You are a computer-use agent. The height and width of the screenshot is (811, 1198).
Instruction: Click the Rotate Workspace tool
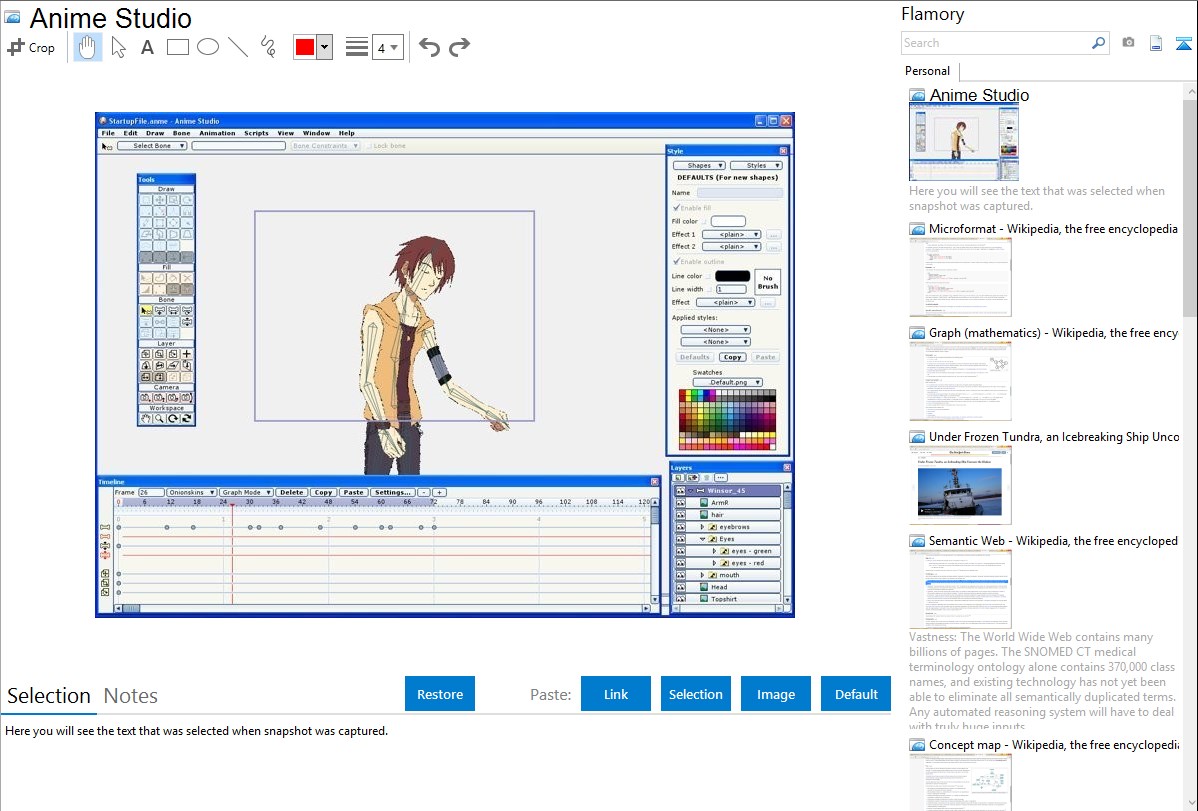(x=173, y=419)
